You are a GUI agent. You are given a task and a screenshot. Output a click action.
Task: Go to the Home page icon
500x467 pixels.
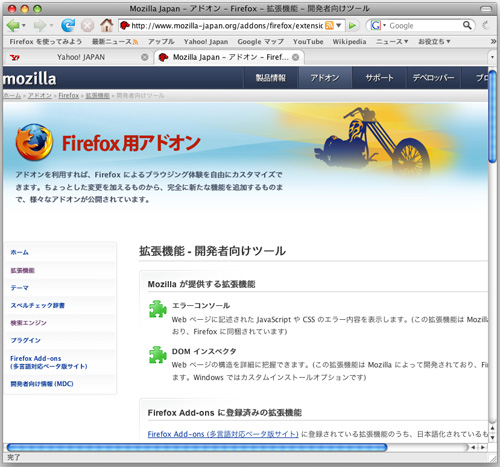tap(107, 25)
